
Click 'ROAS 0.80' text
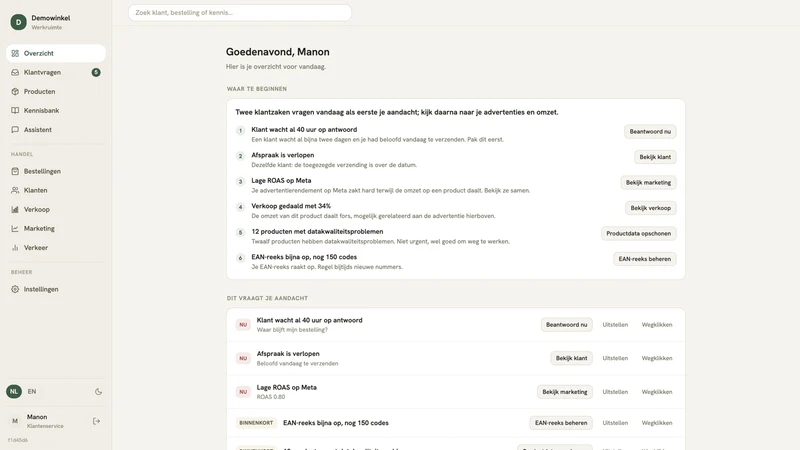click(270, 397)
